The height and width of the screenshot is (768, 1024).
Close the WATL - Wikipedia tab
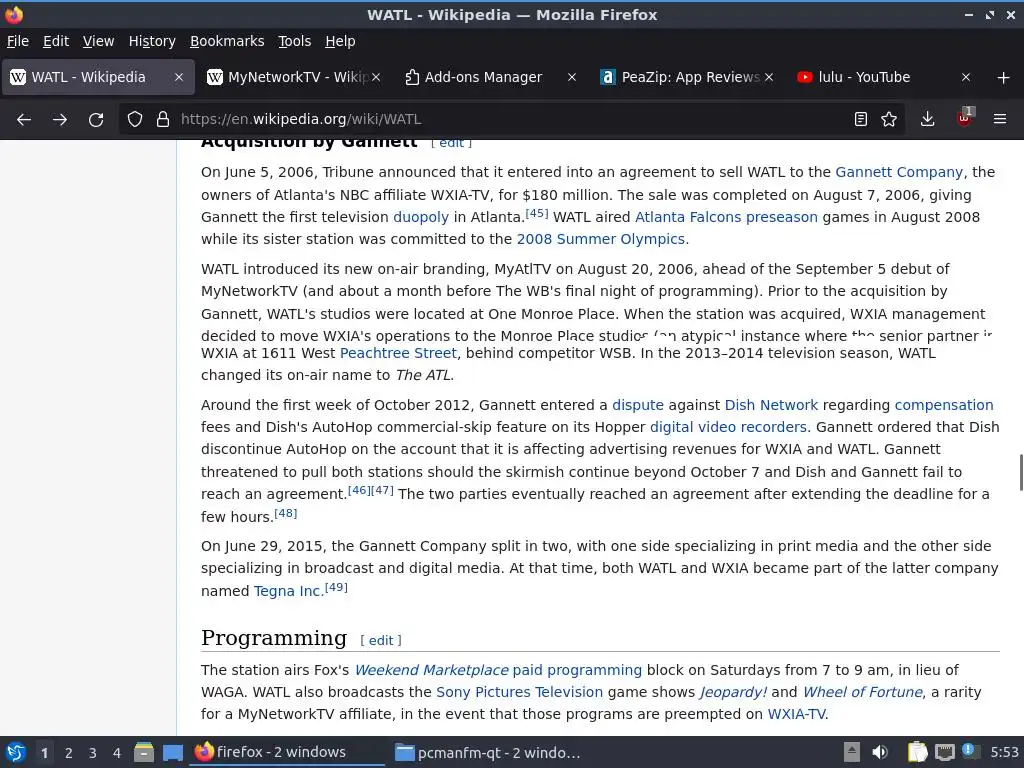(179, 77)
